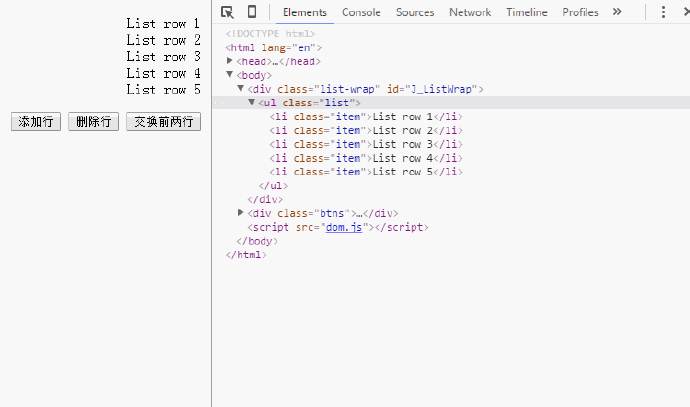The image size is (690, 407).
Task: Select the li node containing List row 2
Action: point(366,130)
